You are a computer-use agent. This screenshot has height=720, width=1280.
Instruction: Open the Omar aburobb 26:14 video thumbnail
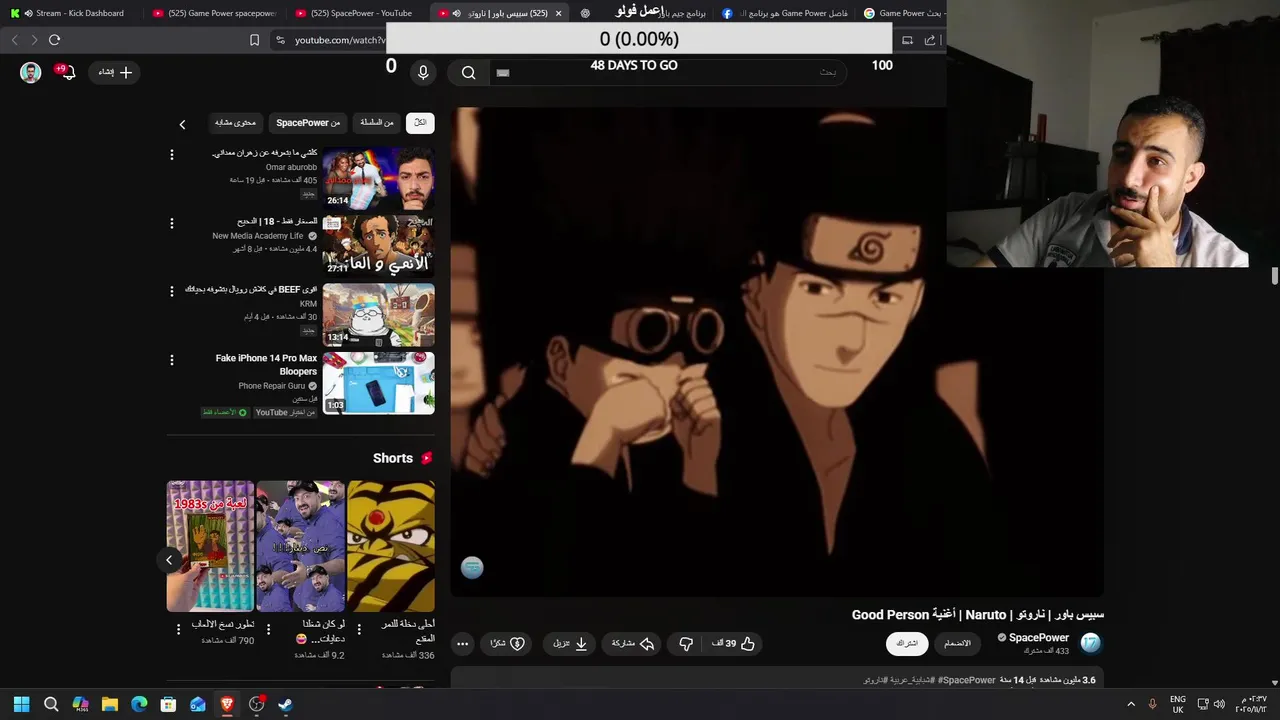378,178
